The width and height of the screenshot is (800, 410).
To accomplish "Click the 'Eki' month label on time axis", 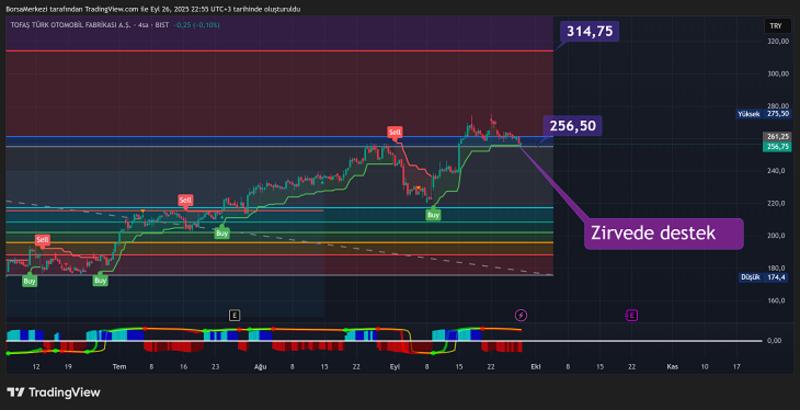I will point(535,367).
